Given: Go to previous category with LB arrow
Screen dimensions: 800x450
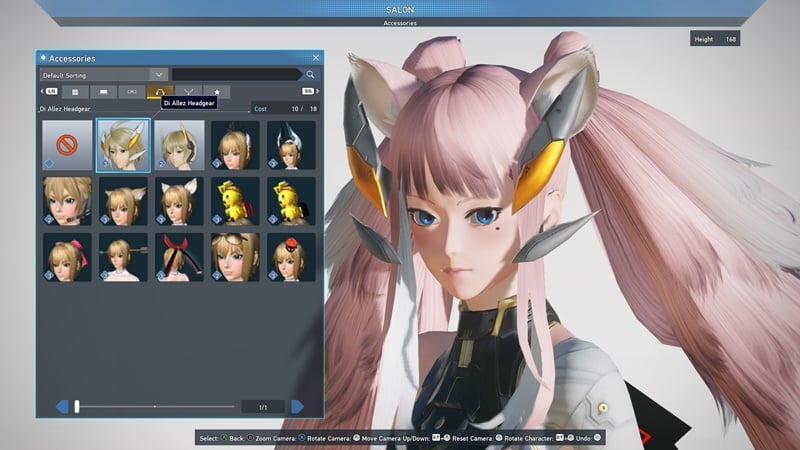Looking at the screenshot, I should (x=49, y=91).
